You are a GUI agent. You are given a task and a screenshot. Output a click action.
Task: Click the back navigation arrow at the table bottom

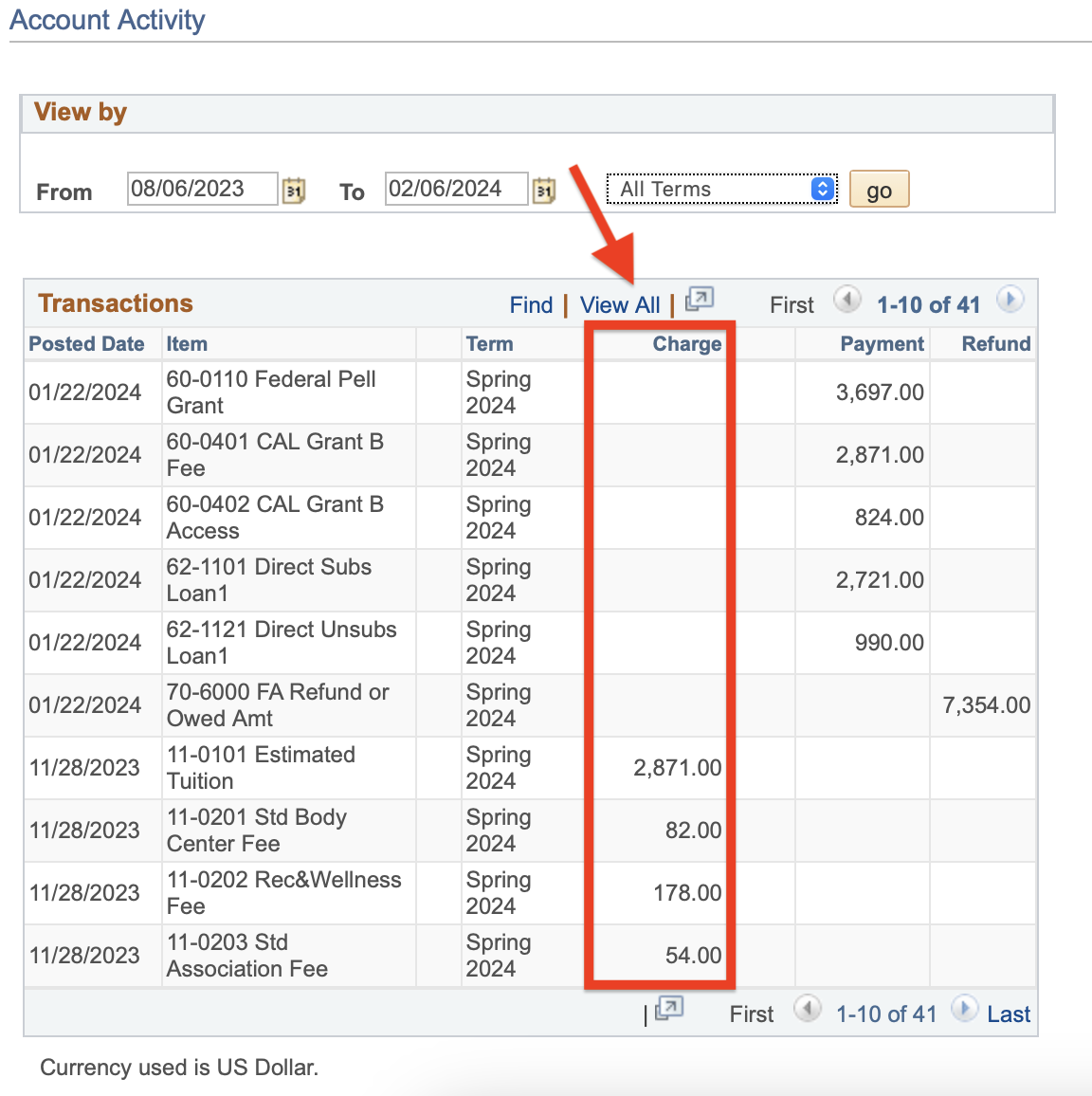(x=808, y=1010)
